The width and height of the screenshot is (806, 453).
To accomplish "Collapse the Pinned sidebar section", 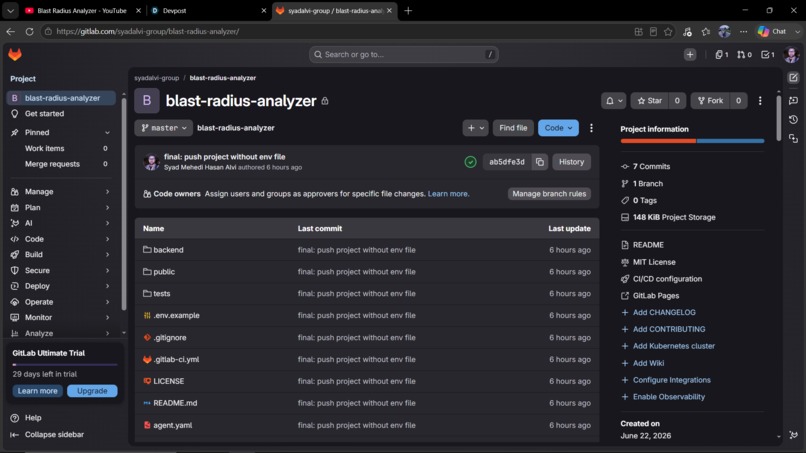I will (x=107, y=133).
